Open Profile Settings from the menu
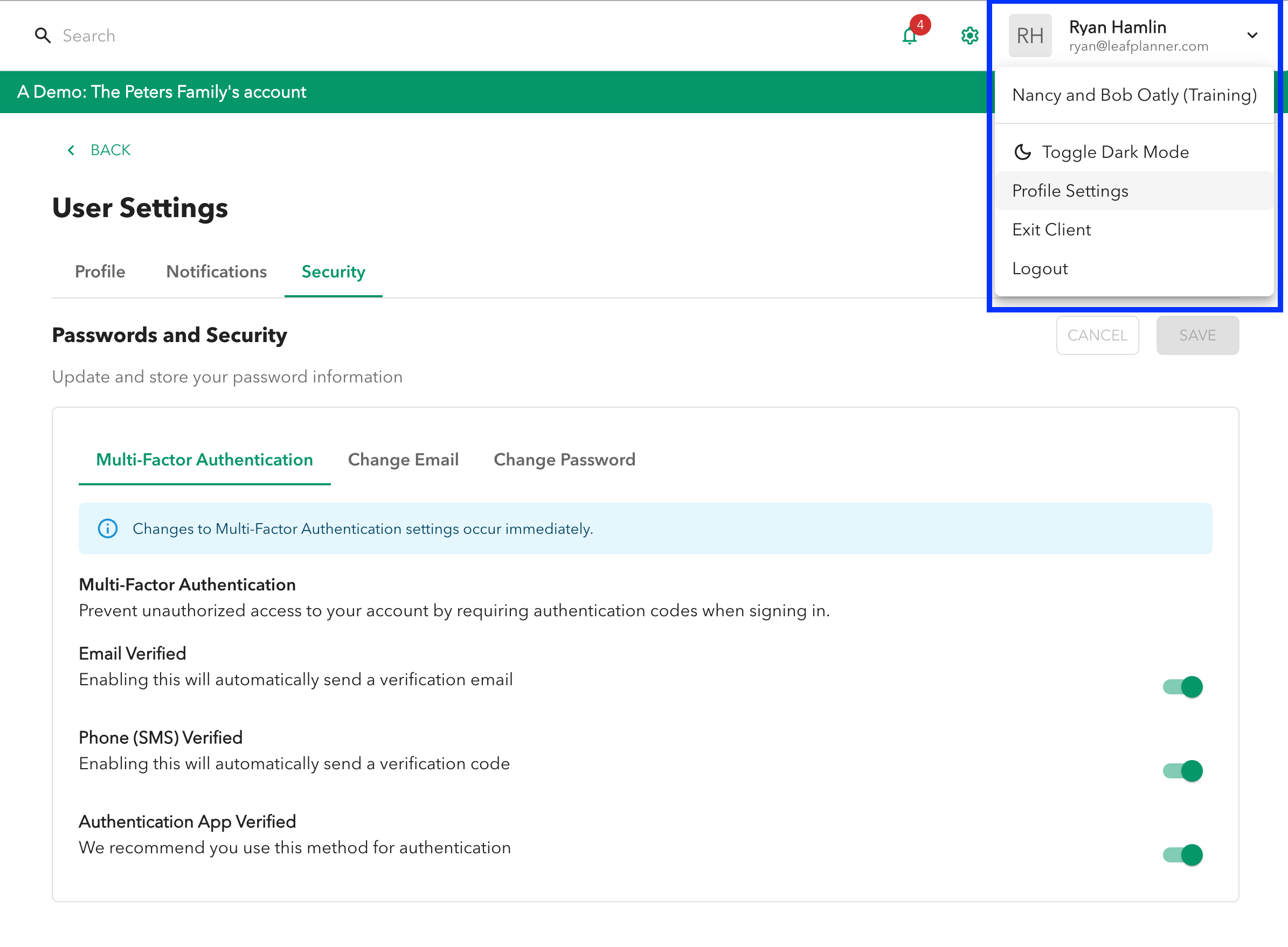Image resolution: width=1288 pixels, height=947 pixels. (1134, 191)
